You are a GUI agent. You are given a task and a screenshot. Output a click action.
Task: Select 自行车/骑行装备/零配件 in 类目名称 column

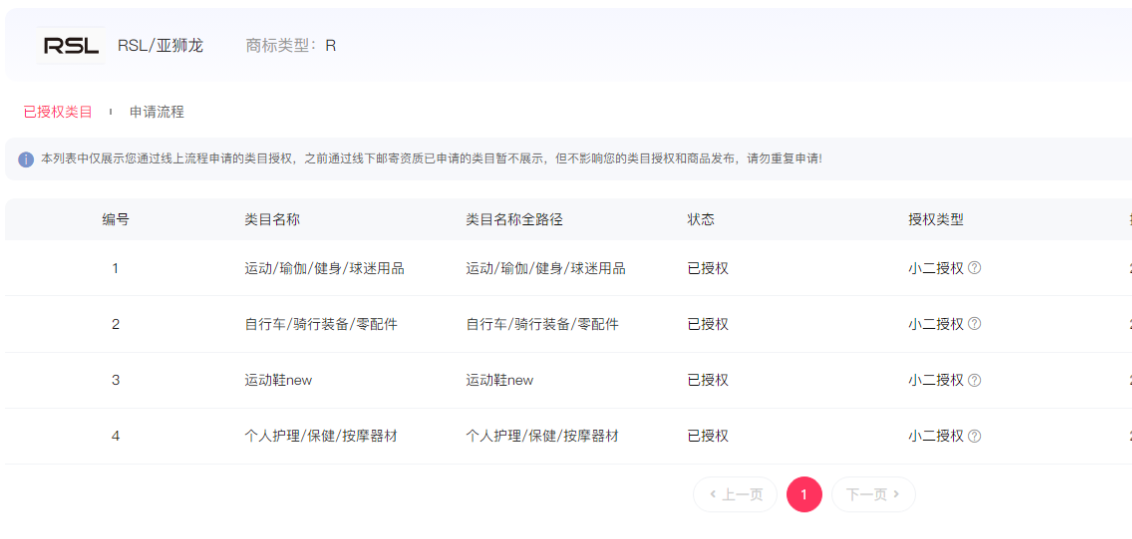(320, 324)
